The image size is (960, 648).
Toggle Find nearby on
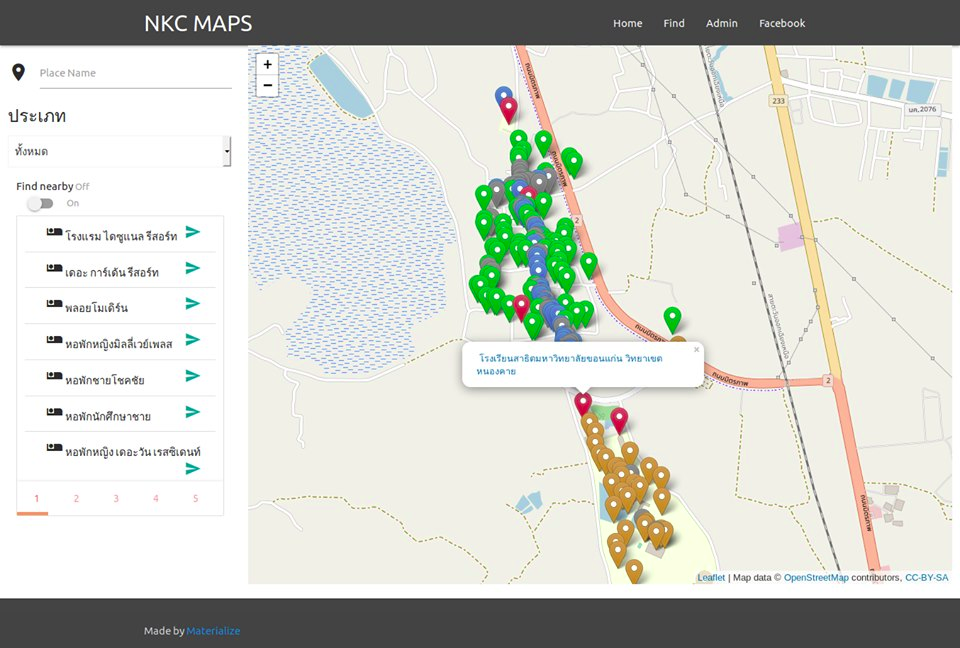[x=41, y=203]
